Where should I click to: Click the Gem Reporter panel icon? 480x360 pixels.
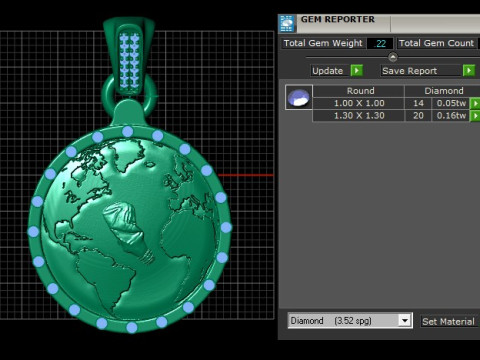287,23
